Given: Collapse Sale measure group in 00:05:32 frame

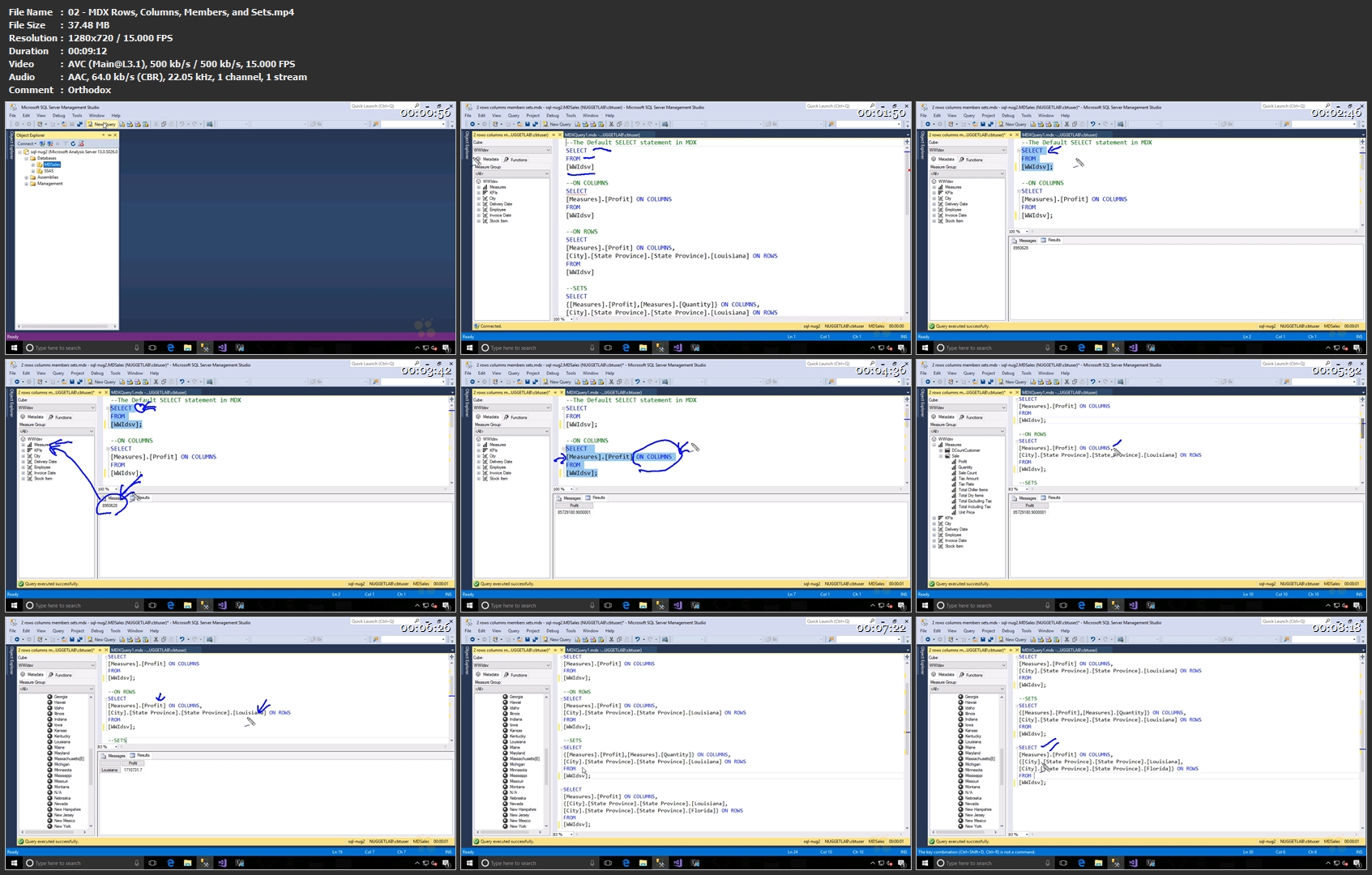Looking at the screenshot, I should click(x=941, y=456).
